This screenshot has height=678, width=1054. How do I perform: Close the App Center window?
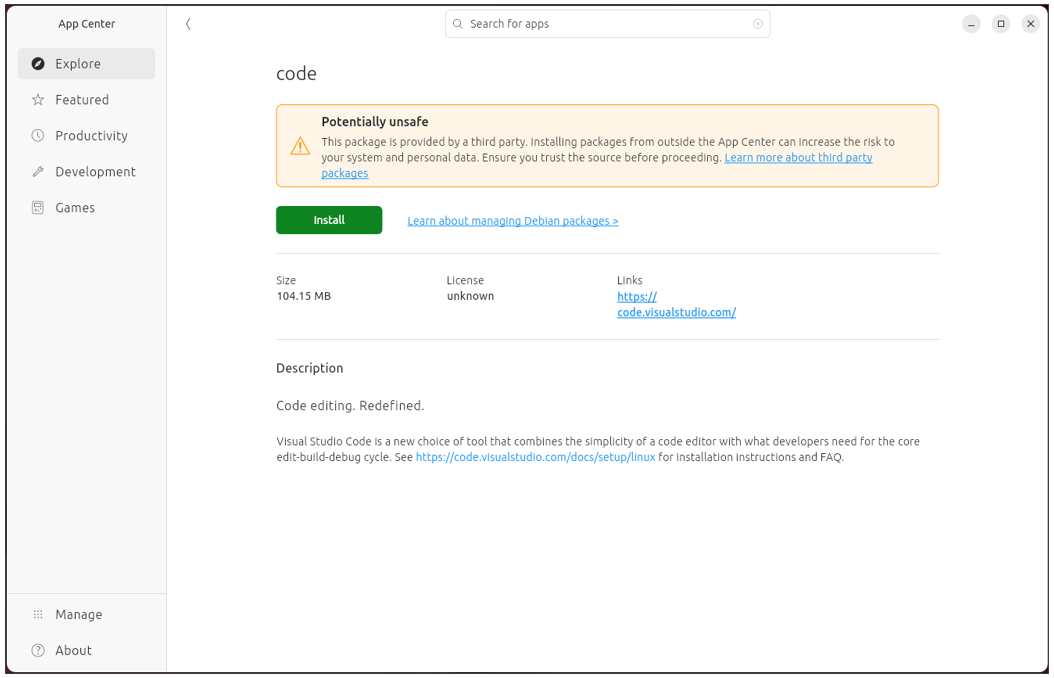1030,24
